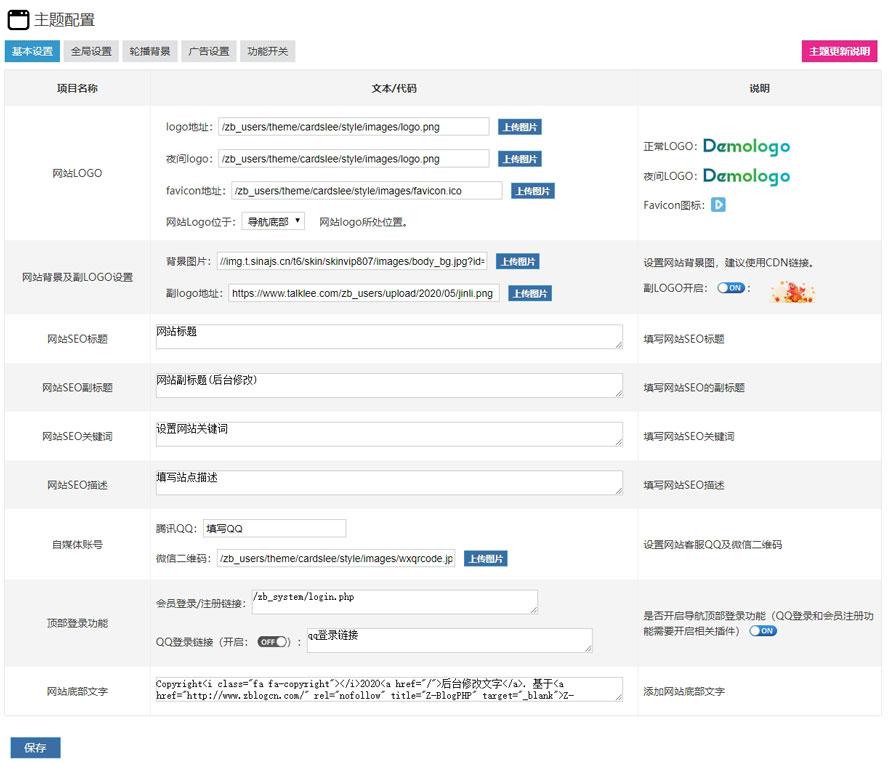Screen dimensions: 888x763
Task: Upload an image for logo地址
Action: [519, 127]
